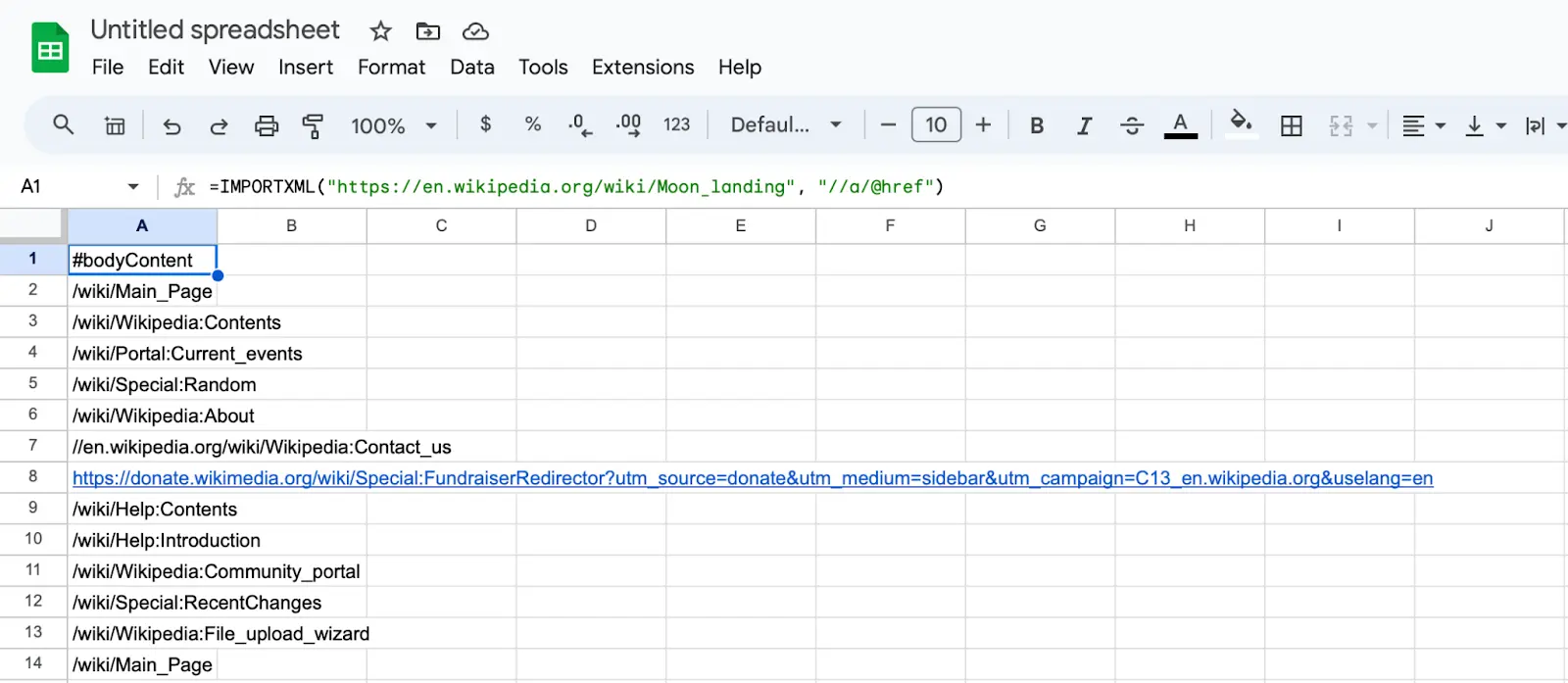Screen dimensions: 1568x683
Task: Open the Tools menu
Action: [x=543, y=67]
